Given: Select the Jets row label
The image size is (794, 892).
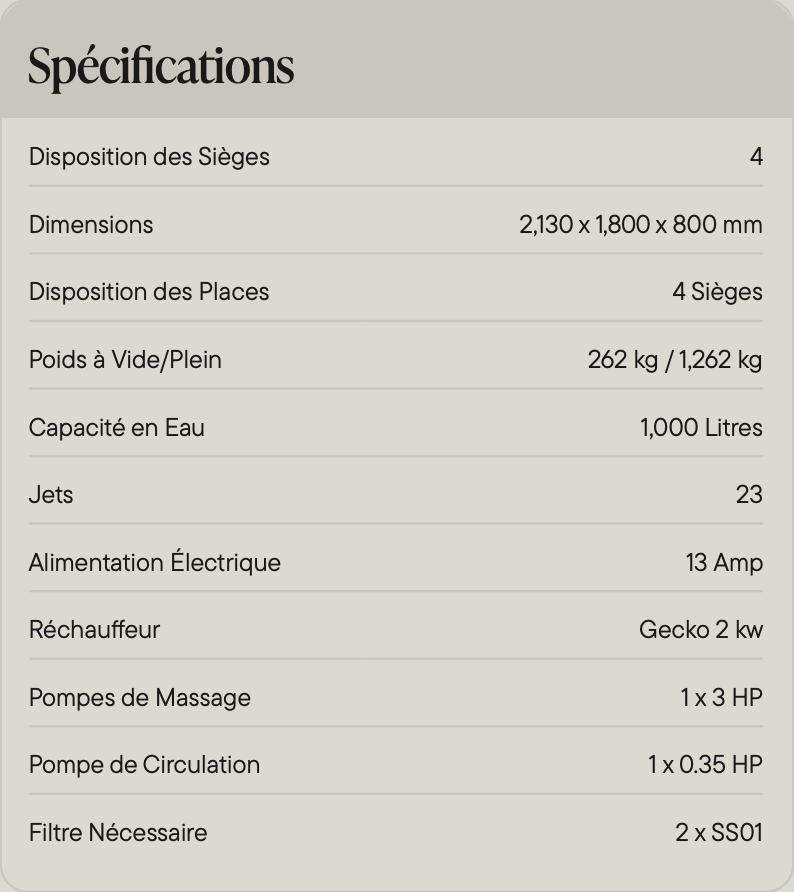Looking at the screenshot, I should 51,494.
